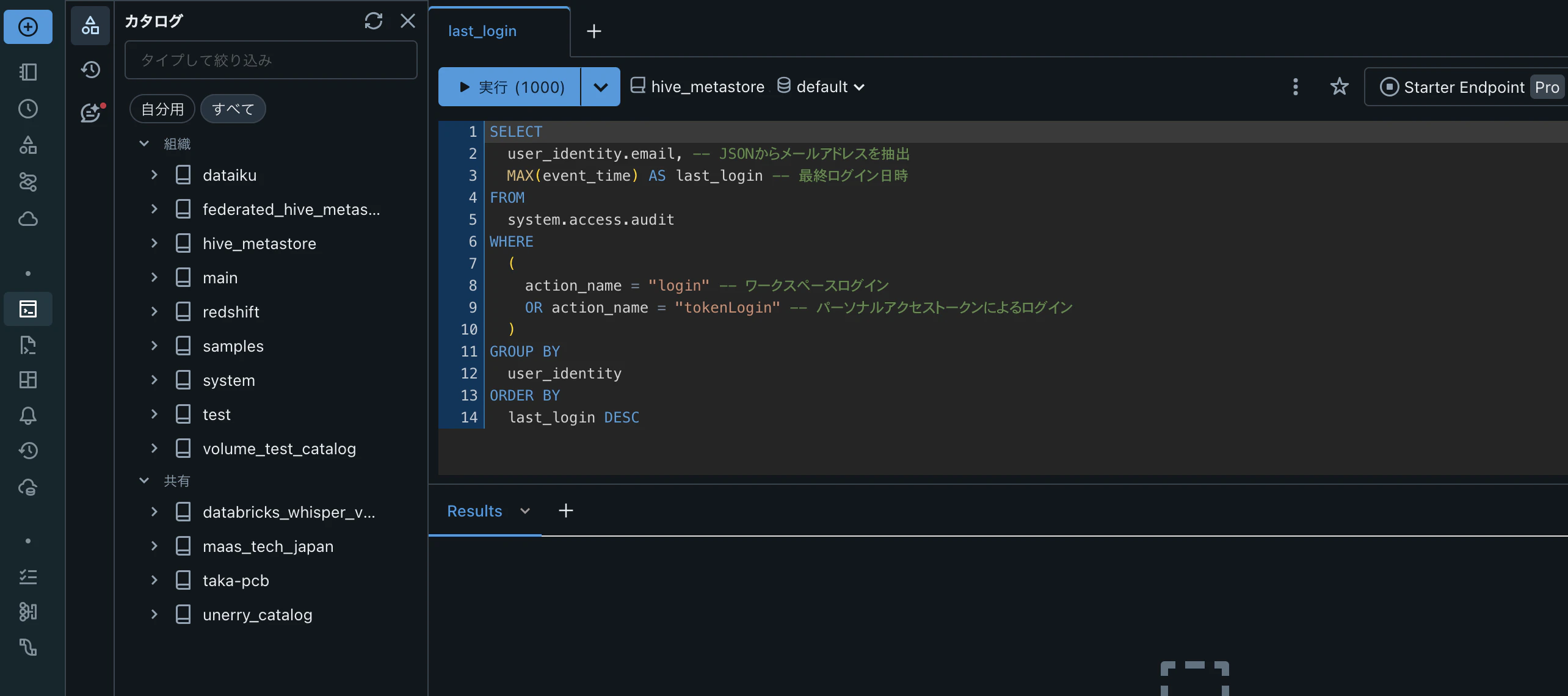Run the query with 実行 (1000) button
The image size is (1568, 696).
pyautogui.click(x=509, y=87)
